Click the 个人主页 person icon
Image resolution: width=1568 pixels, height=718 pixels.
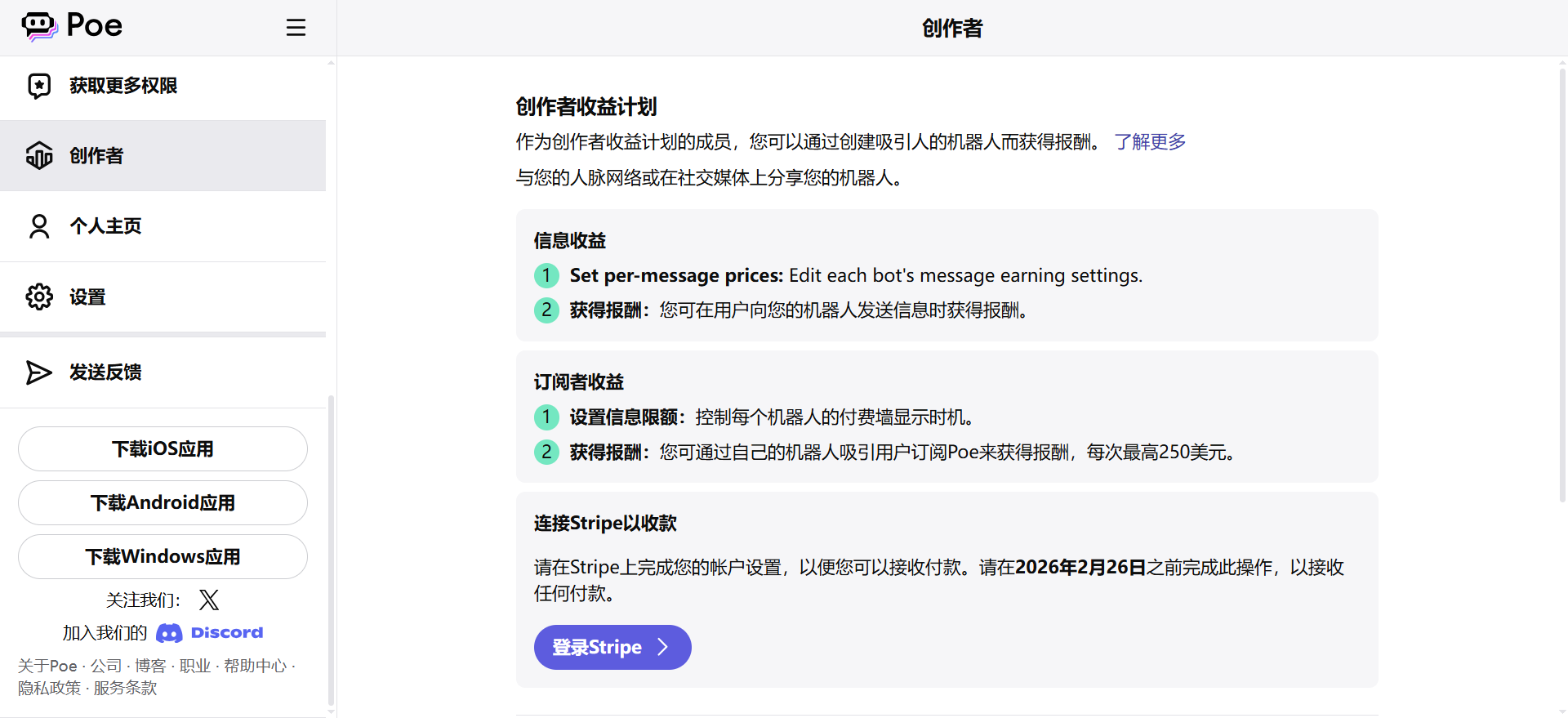click(39, 226)
